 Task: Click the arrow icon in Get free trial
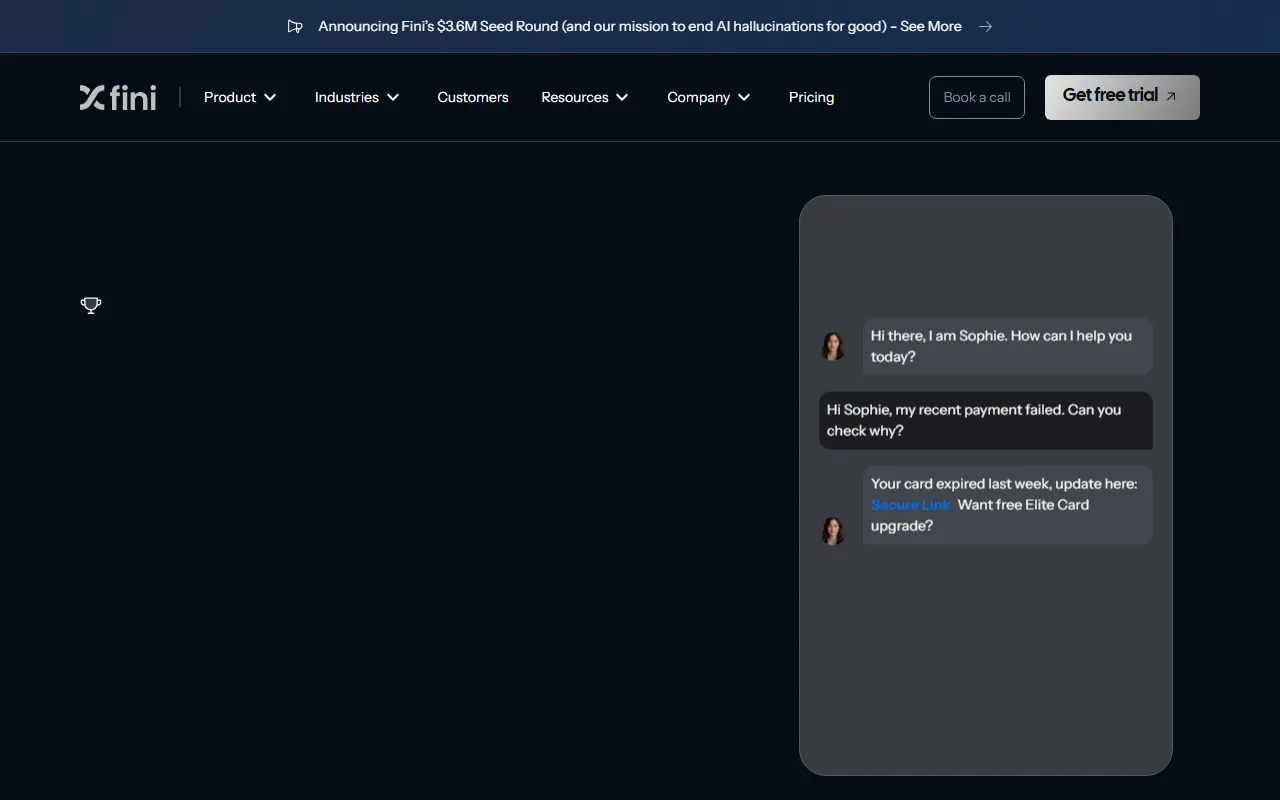[x=1171, y=97]
